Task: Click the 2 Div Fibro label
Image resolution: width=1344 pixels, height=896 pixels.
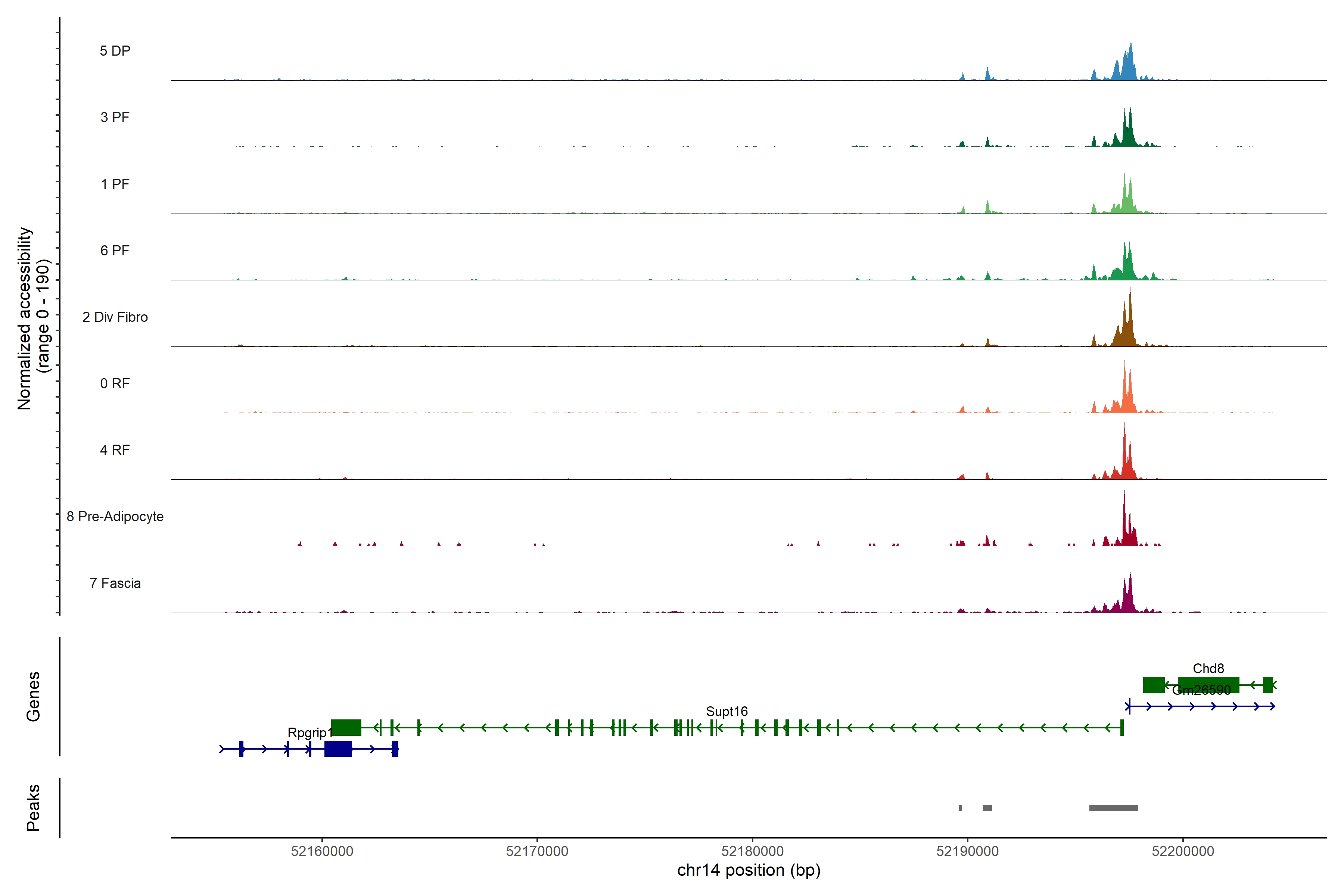Action: (115, 317)
